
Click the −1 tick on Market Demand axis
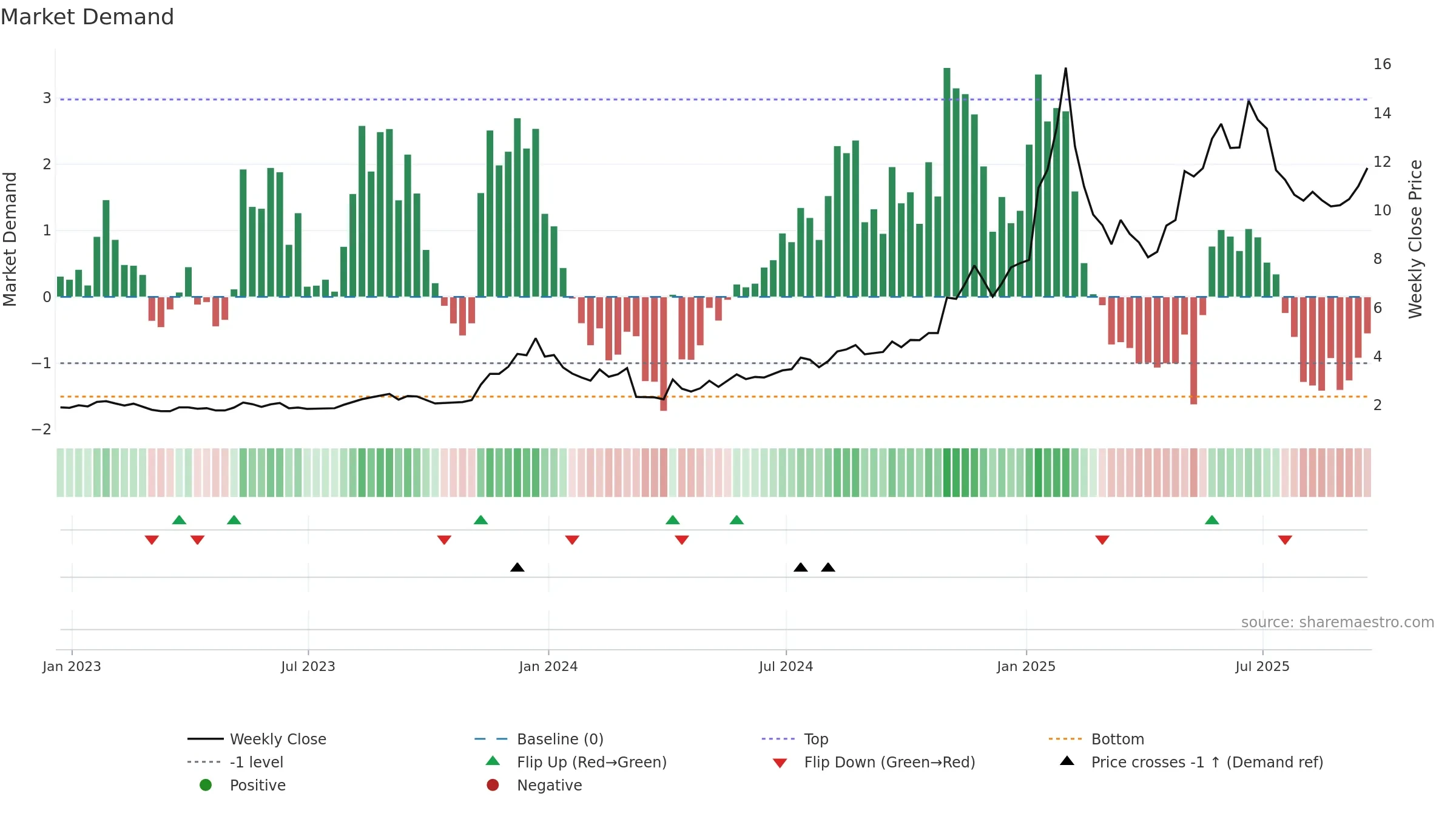(x=41, y=363)
